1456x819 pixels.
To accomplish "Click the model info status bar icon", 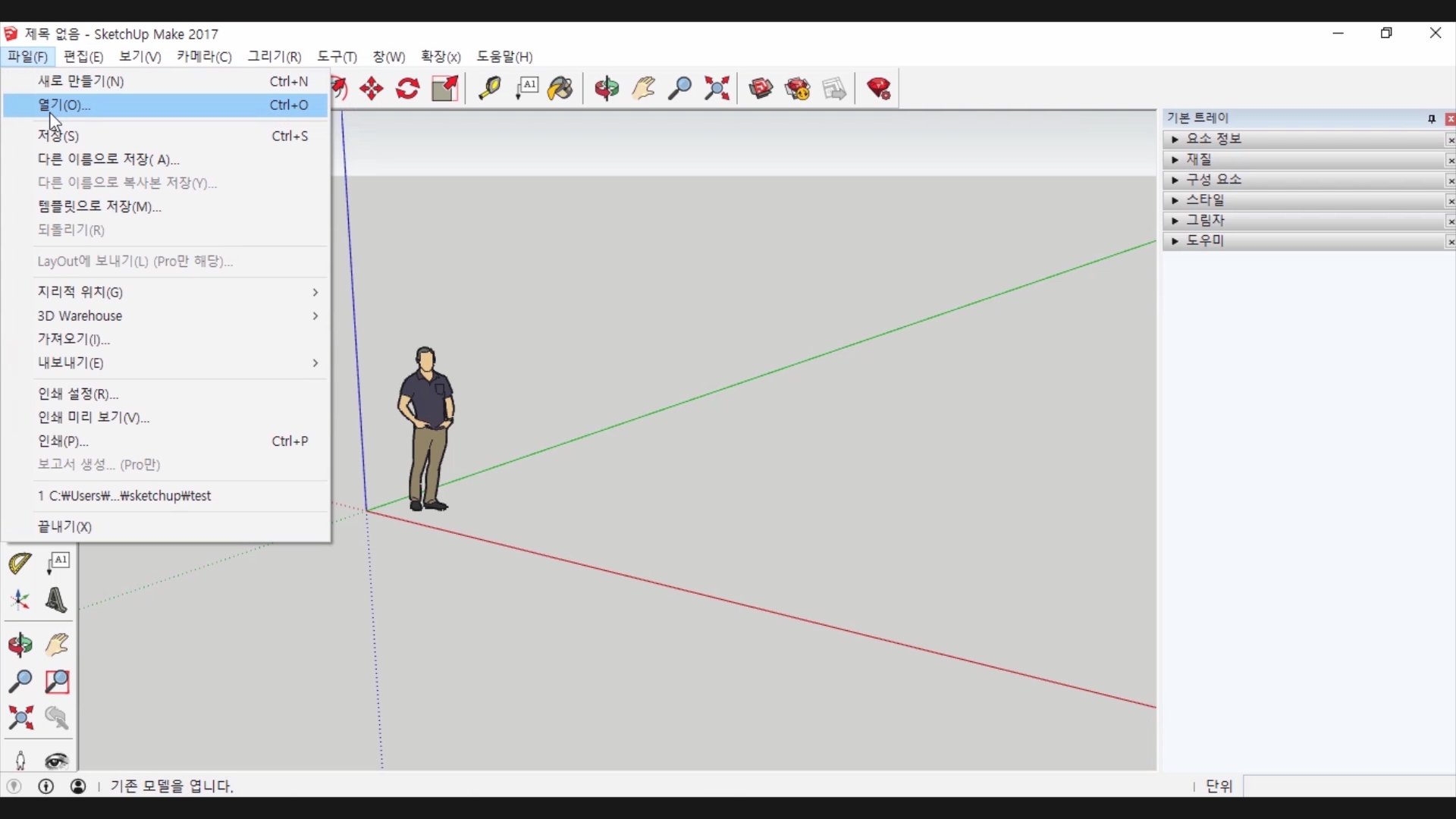I will 45,786.
